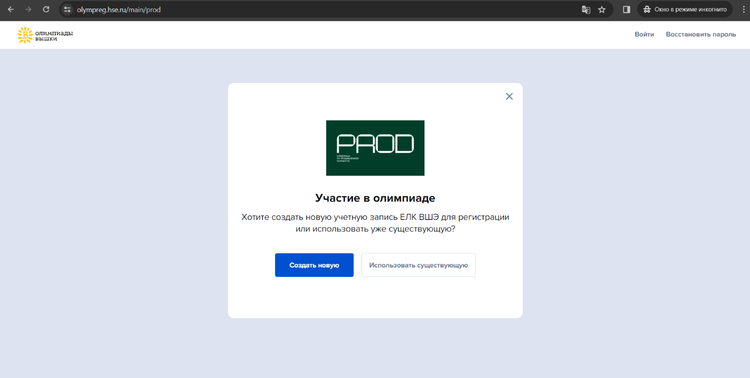The image size is (750, 378).
Task: Close the dialog with the X icon
Action: tap(509, 96)
